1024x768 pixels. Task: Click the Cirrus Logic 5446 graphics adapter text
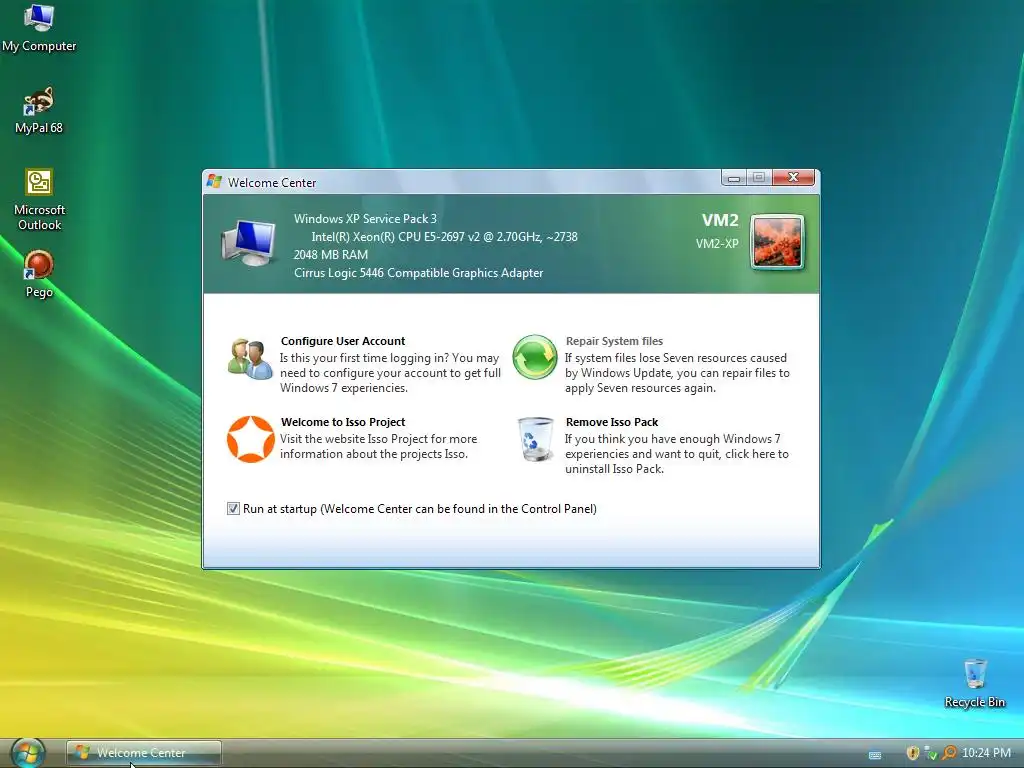418,273
